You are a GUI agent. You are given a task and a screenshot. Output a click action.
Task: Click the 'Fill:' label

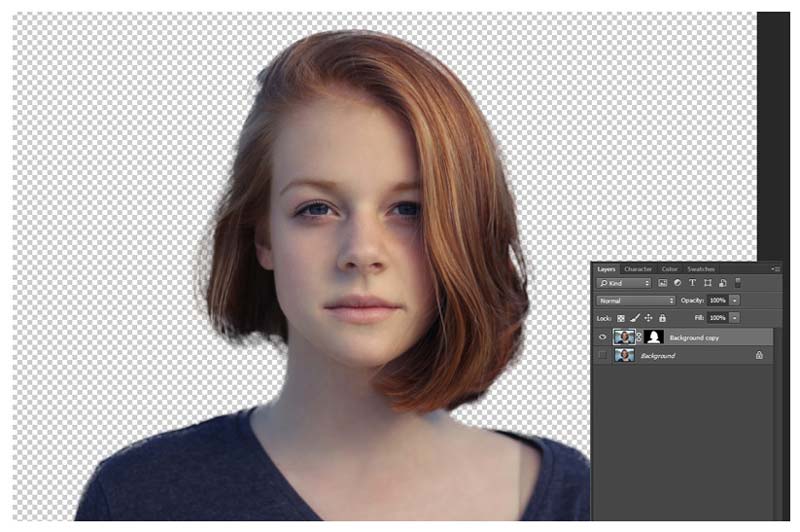click(699, 318)
